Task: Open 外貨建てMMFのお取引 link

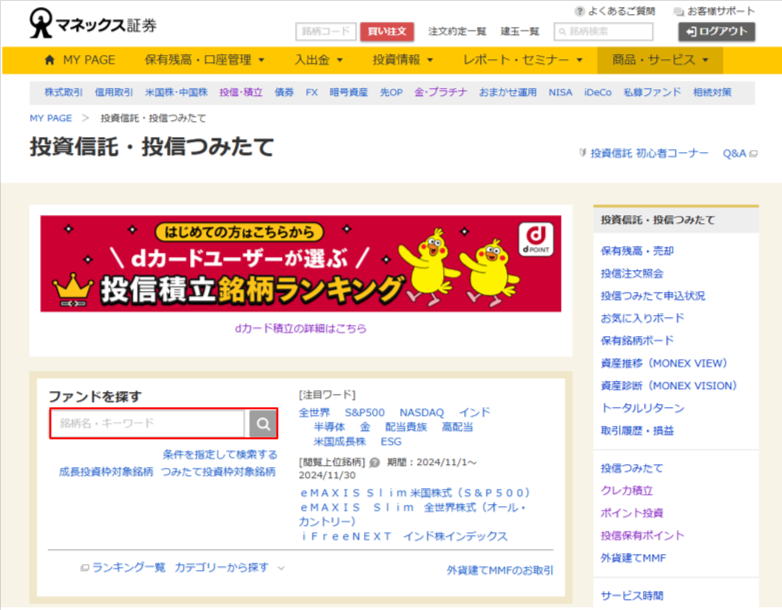Action: pos(500,571)
